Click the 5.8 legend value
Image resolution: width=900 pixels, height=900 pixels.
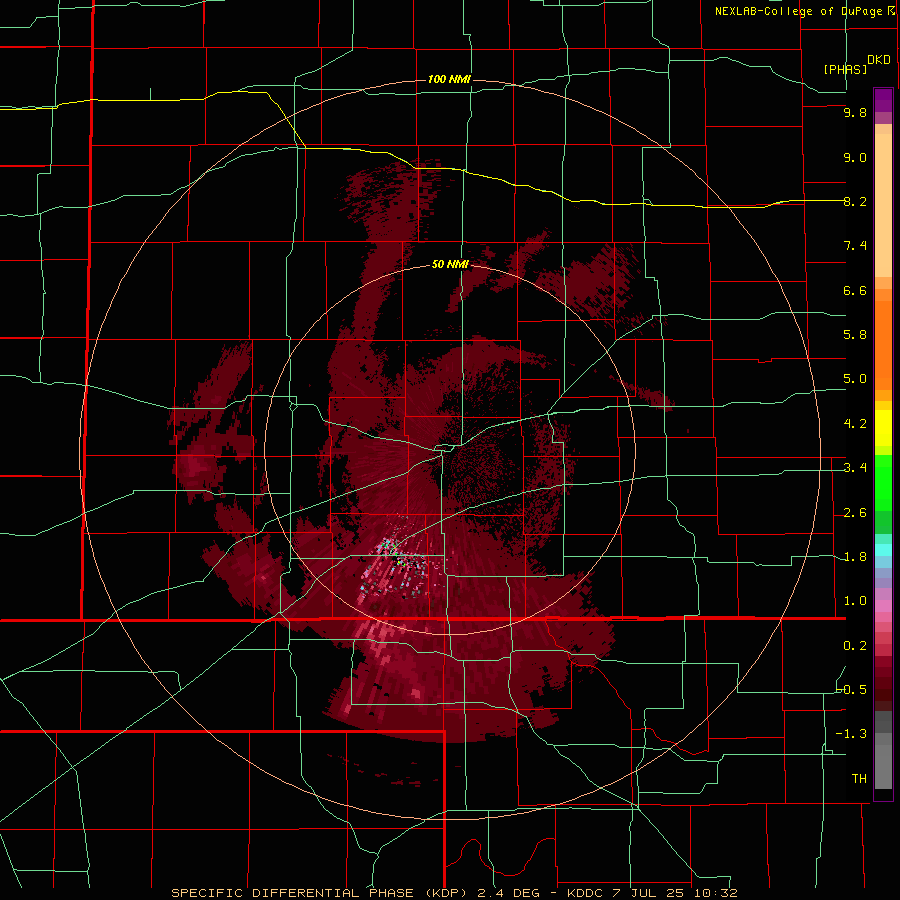(x=855, y=335)
